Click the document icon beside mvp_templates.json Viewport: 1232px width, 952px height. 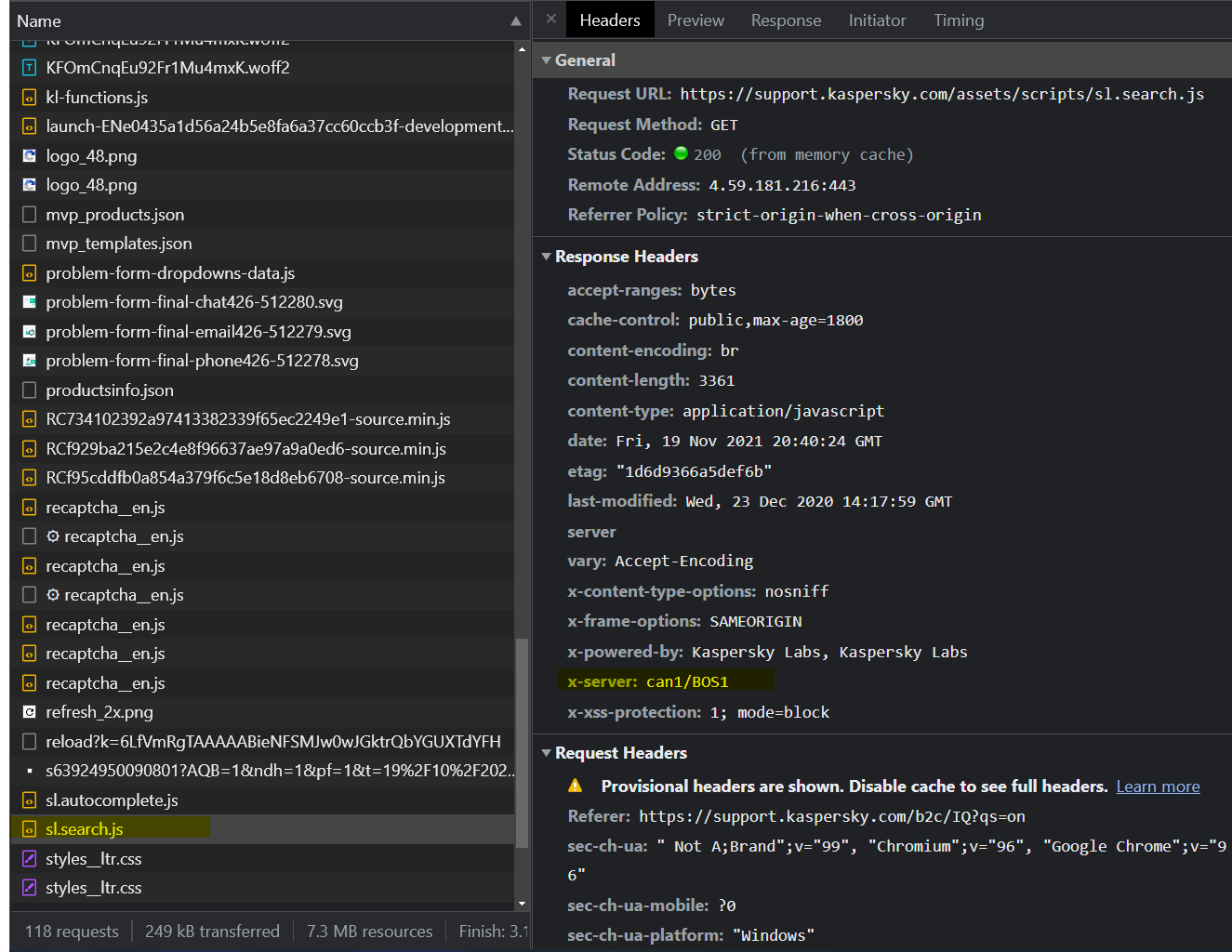29,244
